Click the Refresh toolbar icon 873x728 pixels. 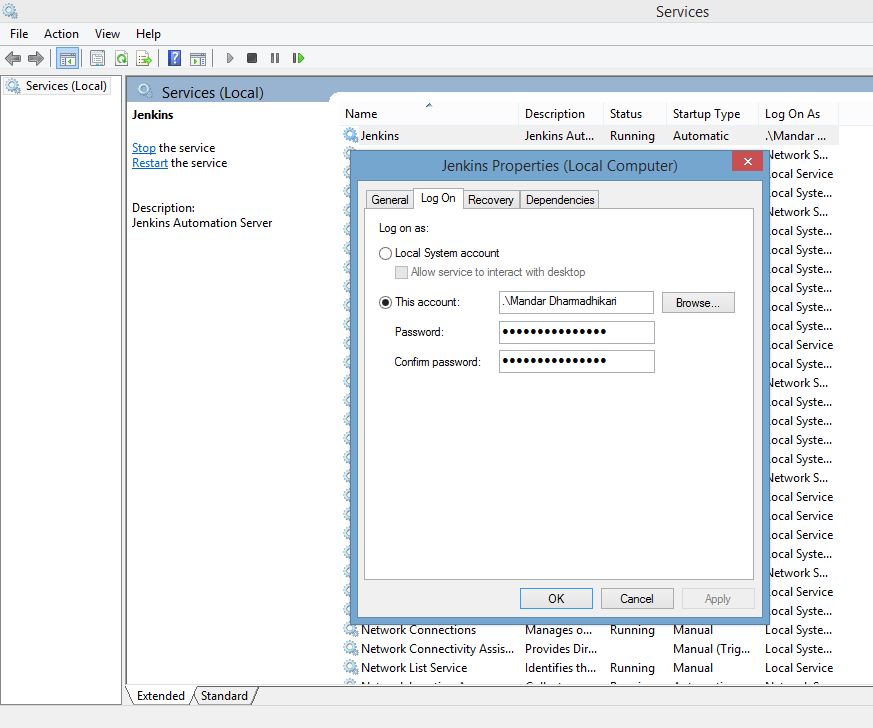[x=121, y=58]
